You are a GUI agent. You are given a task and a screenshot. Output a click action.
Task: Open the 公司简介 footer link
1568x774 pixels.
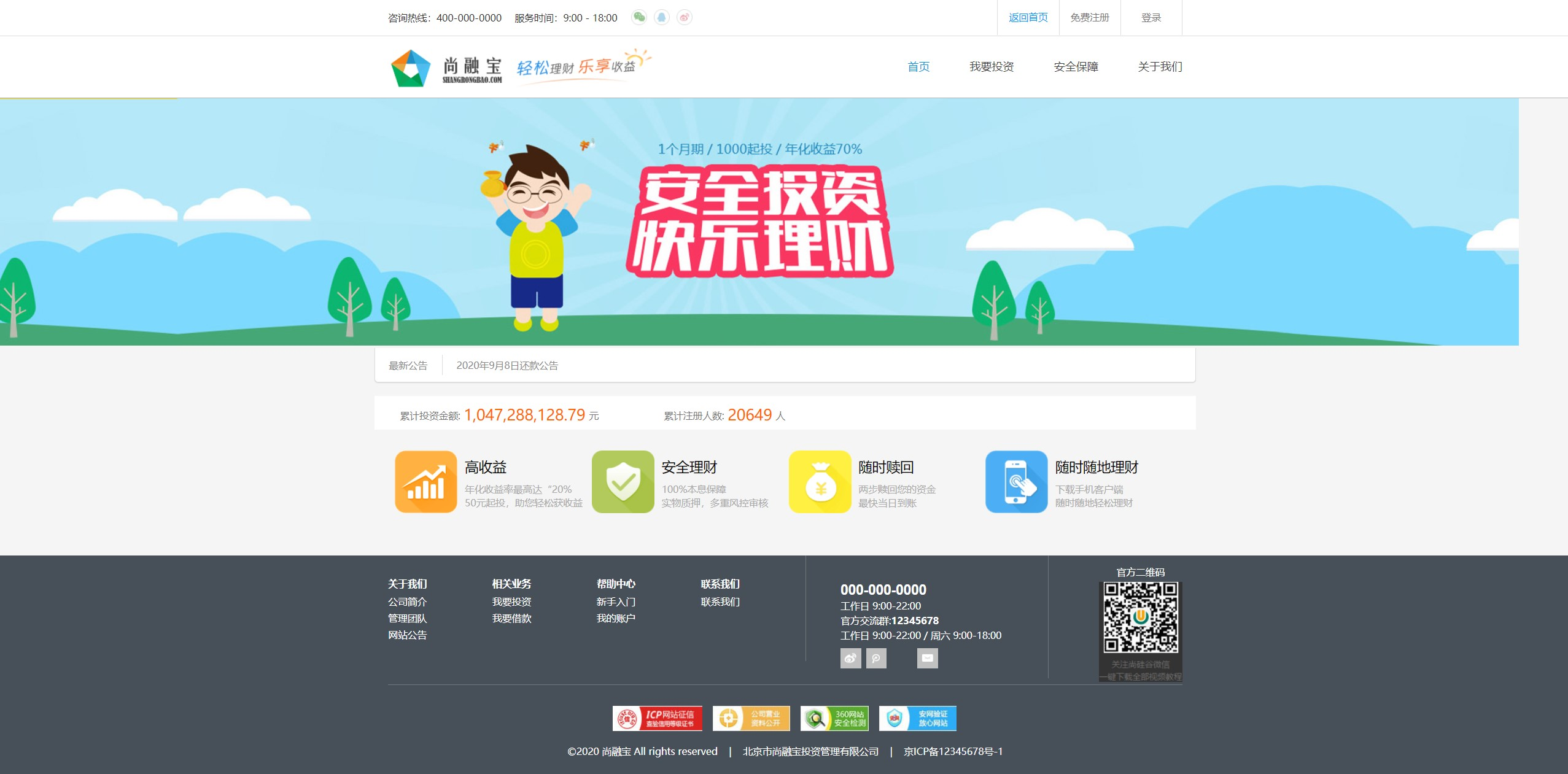[407, 602]
